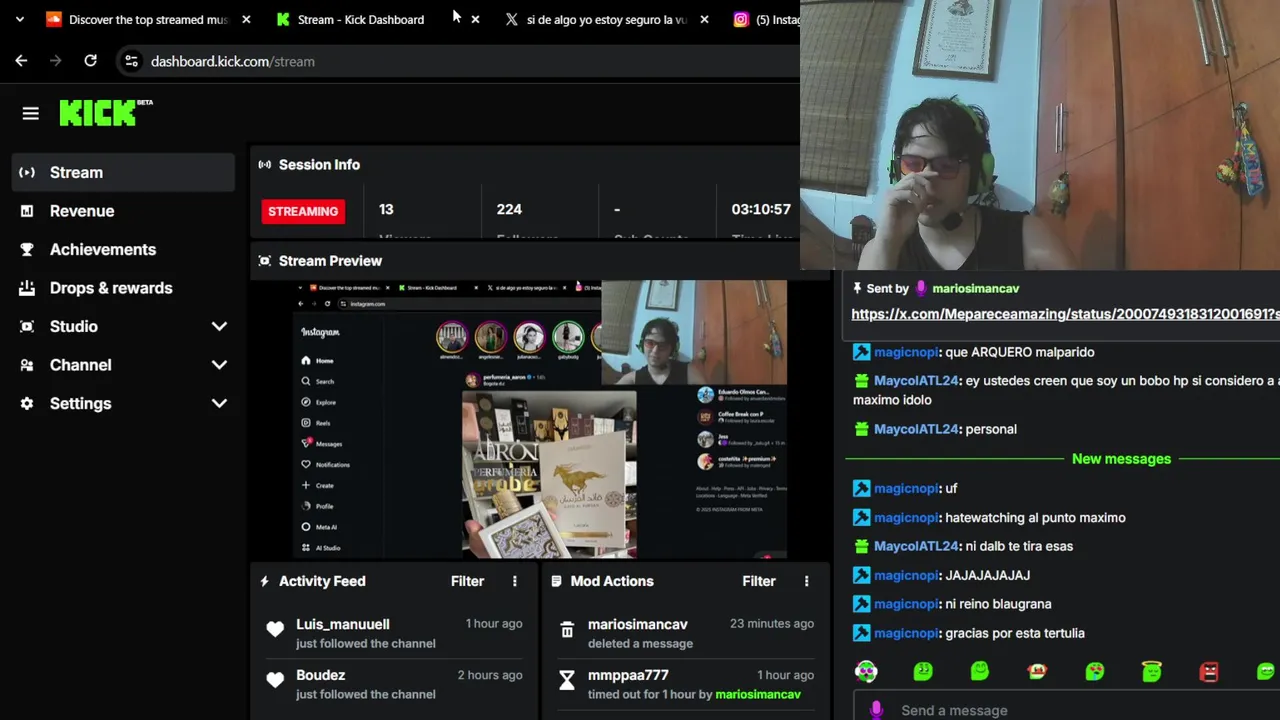Click the address bar URL

[x=233, y=61]
